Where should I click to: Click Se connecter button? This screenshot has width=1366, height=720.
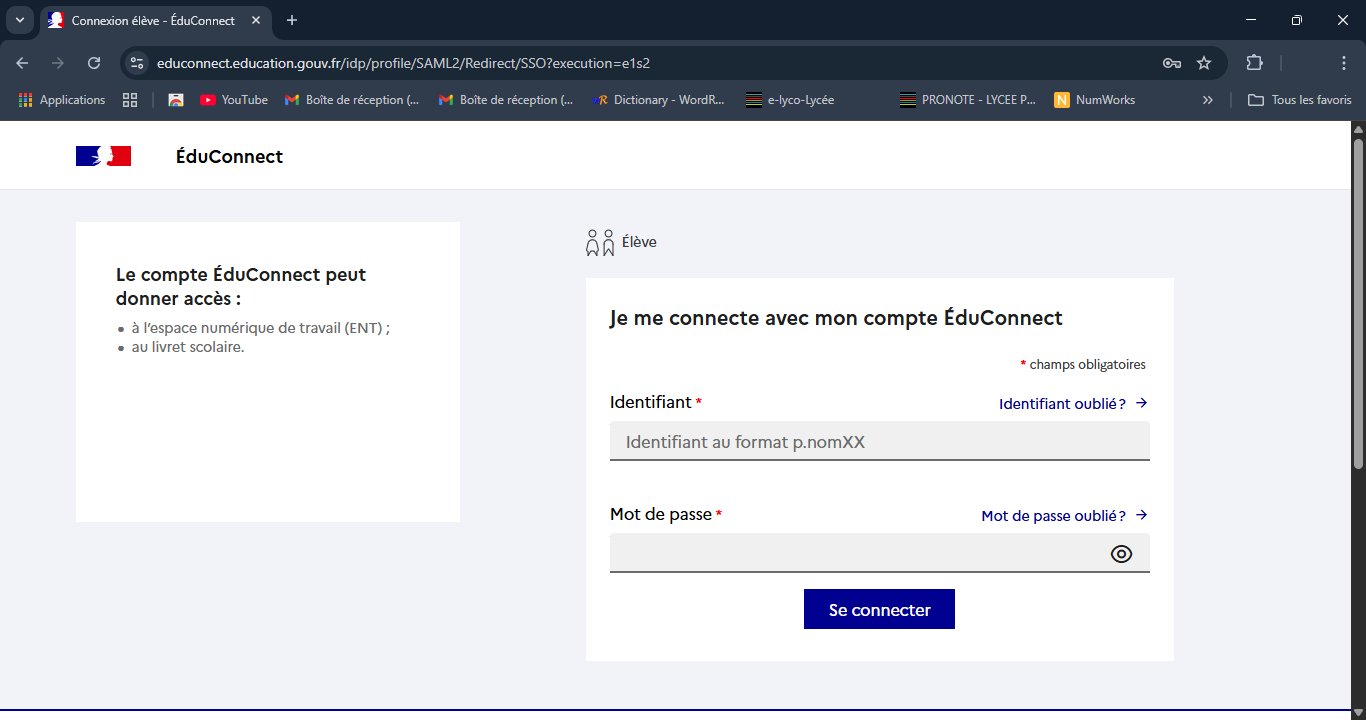point(879,610)
